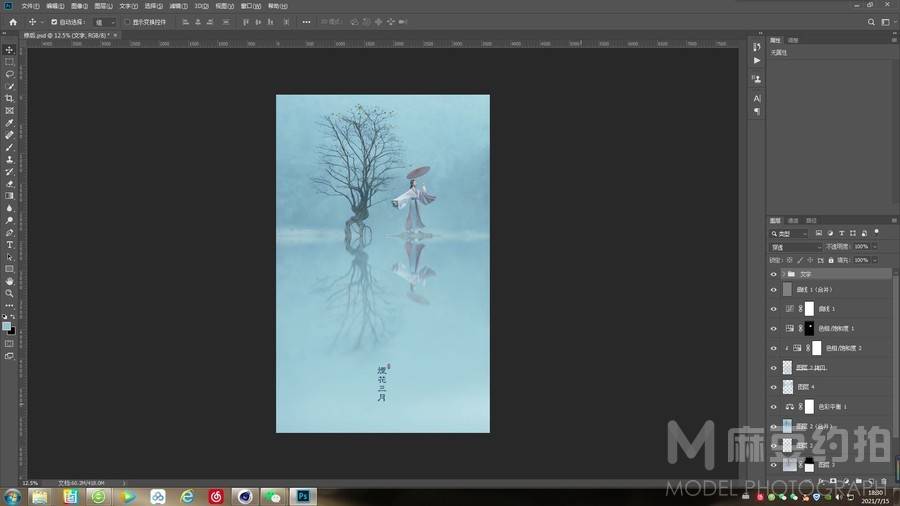Click the Actions play icon in the dock
This screenshot has width=900, height=506.
757,60
